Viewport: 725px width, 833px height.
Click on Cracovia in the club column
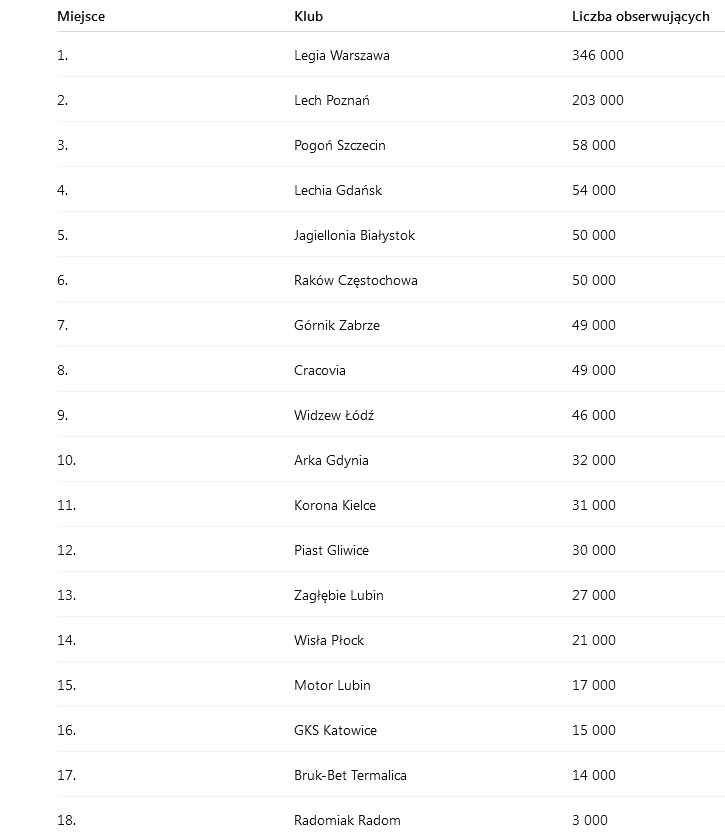(x=320, y=371)
